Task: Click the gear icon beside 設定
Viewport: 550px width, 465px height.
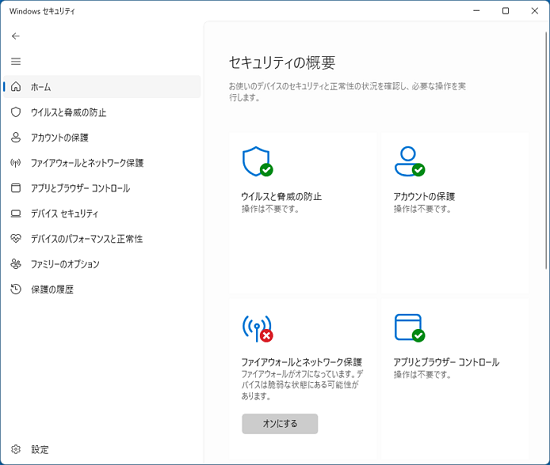Action: pyautogui.click(x=16, y=449)
